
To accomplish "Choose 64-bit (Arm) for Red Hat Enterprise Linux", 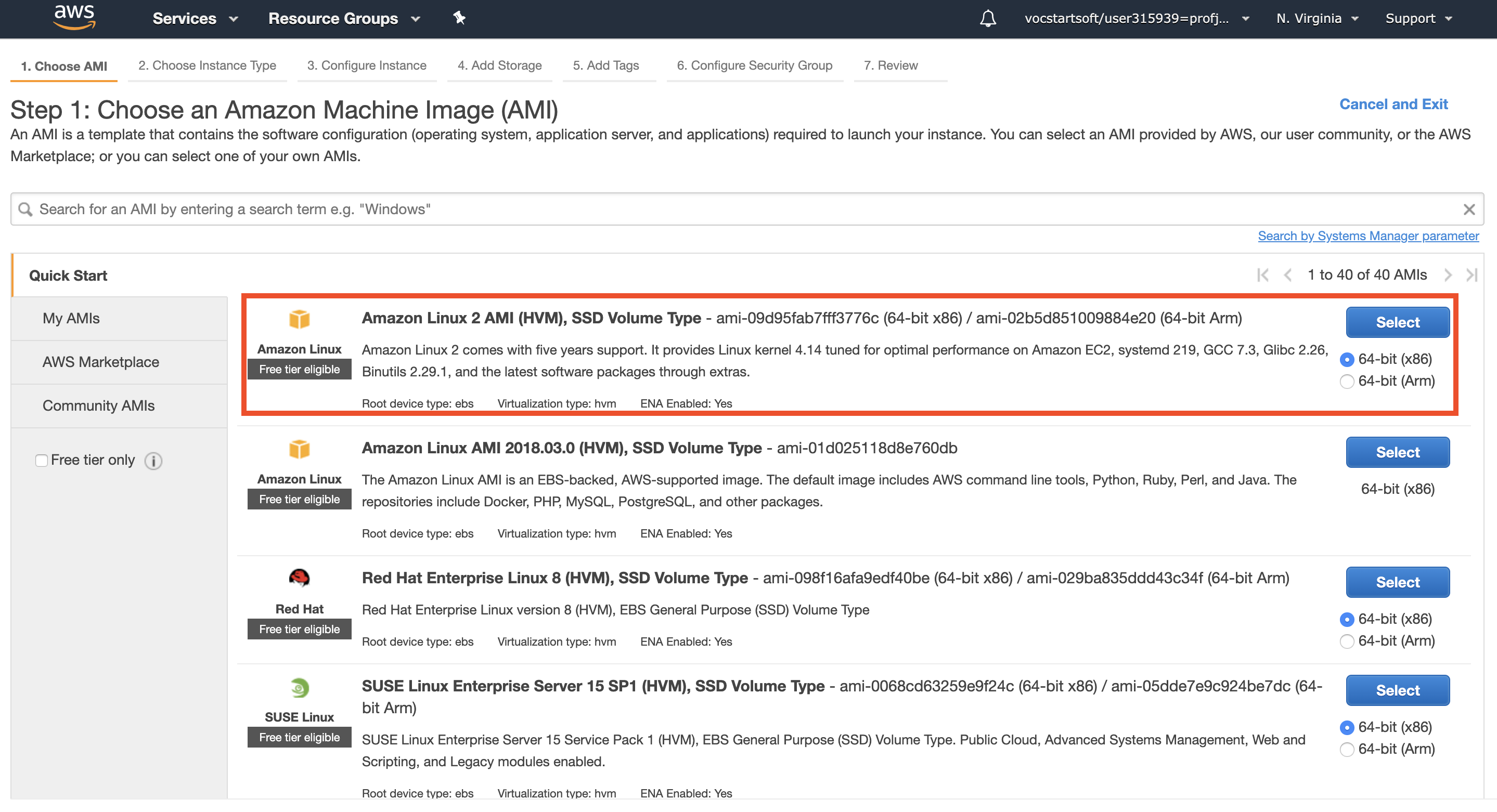I will click(1347, 641).
